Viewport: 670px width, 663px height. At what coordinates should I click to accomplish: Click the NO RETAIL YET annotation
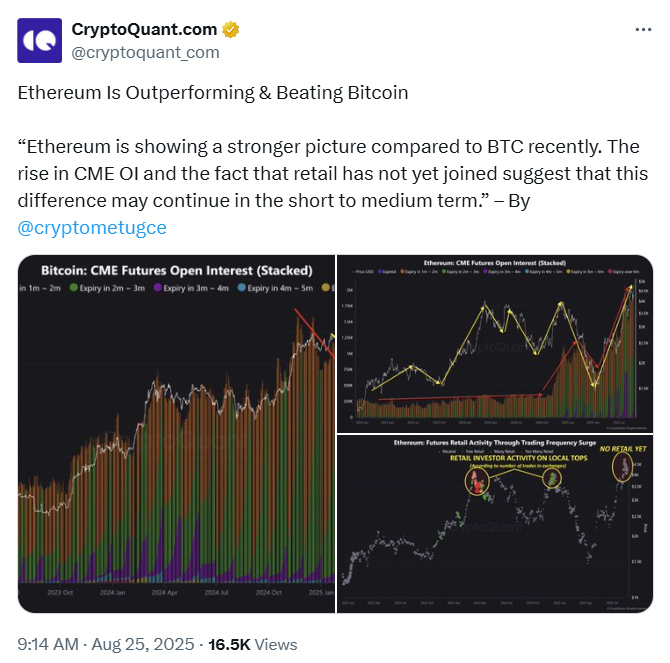point(623,449)
